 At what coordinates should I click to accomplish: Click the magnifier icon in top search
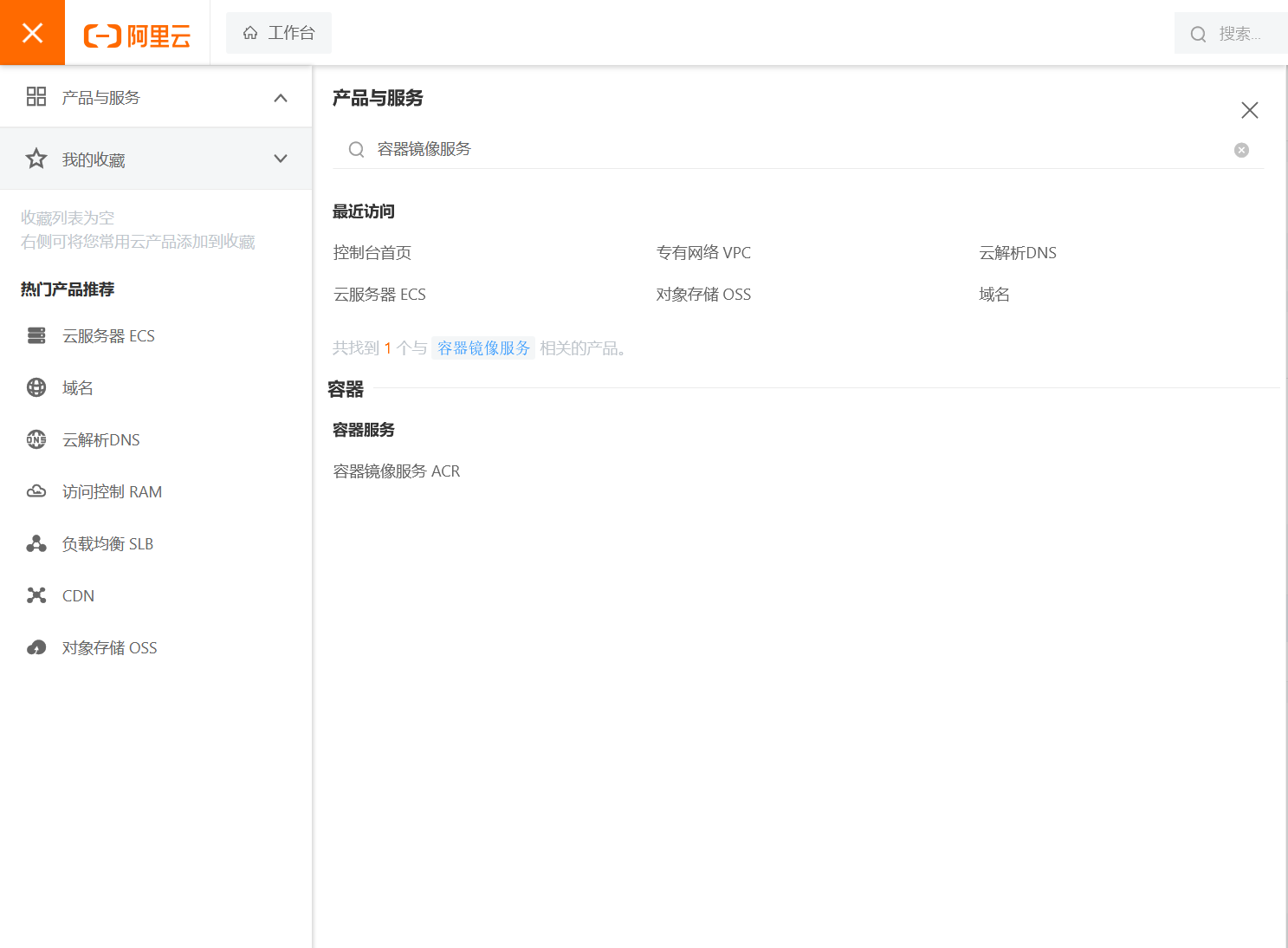(x=1199, y=34)
